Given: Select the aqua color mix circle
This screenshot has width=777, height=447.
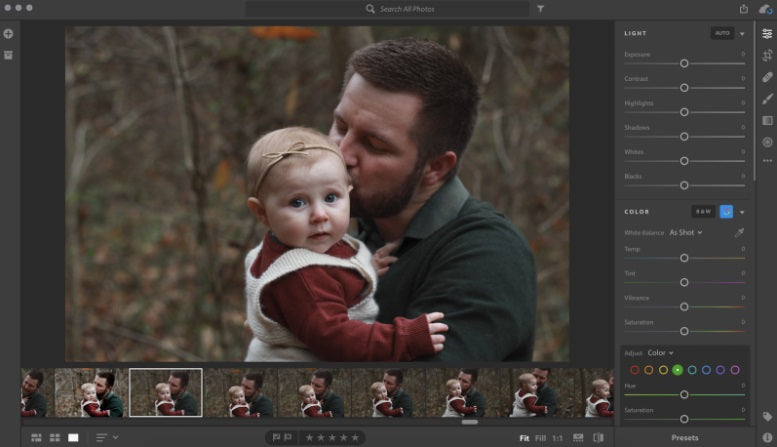Looking at the screenshot, I should pos(692,370).
